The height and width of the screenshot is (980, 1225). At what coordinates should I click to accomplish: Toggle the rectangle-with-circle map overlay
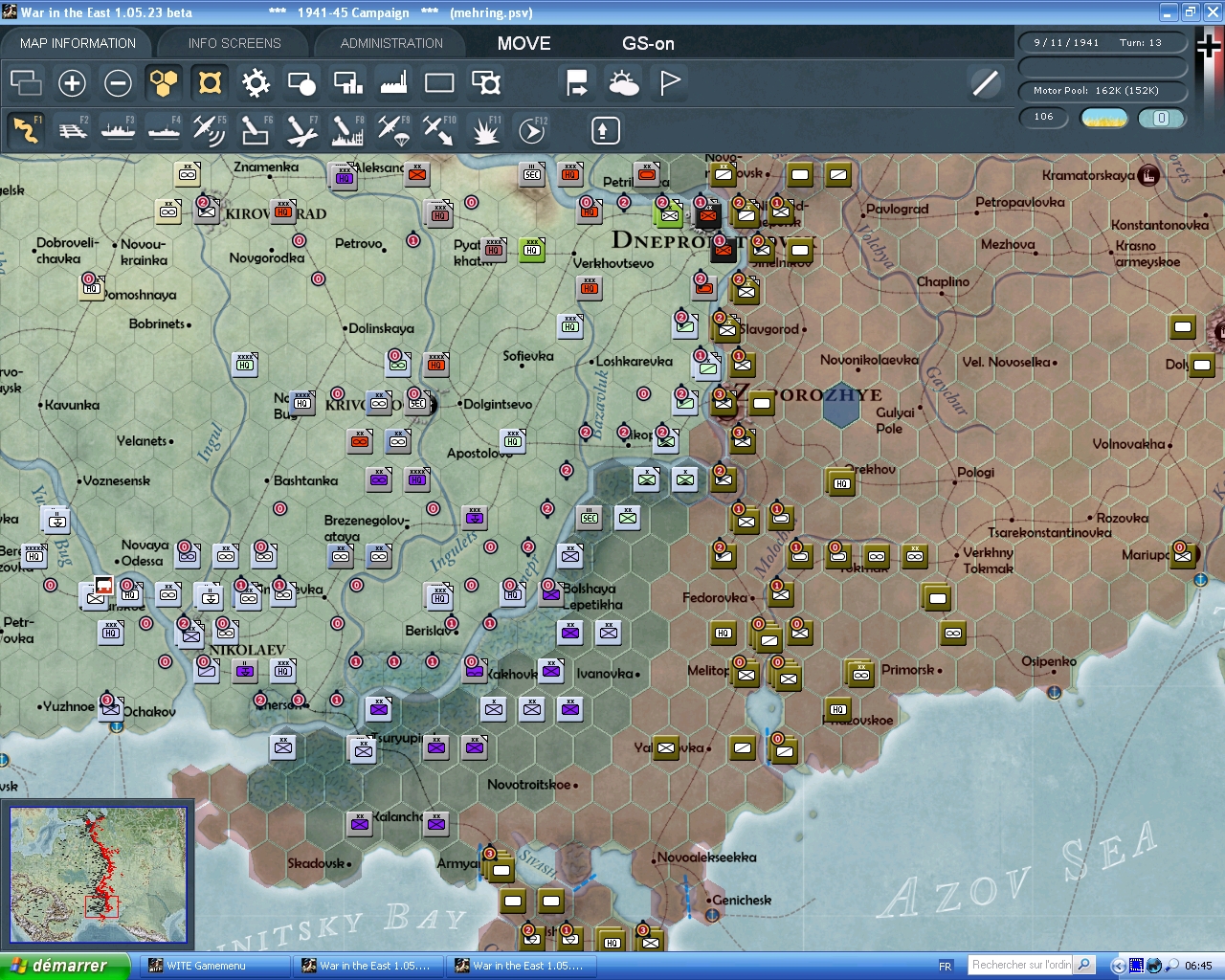301,83
